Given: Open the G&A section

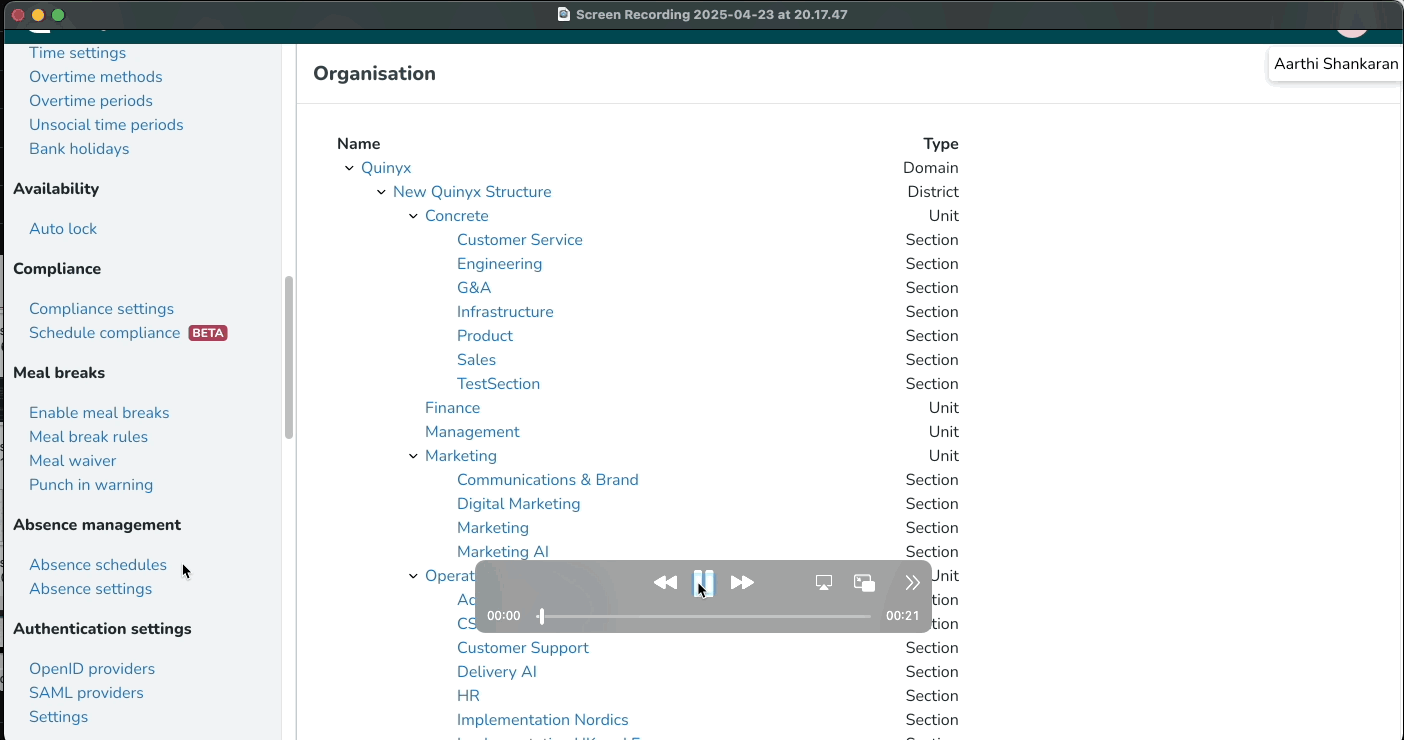Looking at the screenshot, I should [x=474, y=288].
